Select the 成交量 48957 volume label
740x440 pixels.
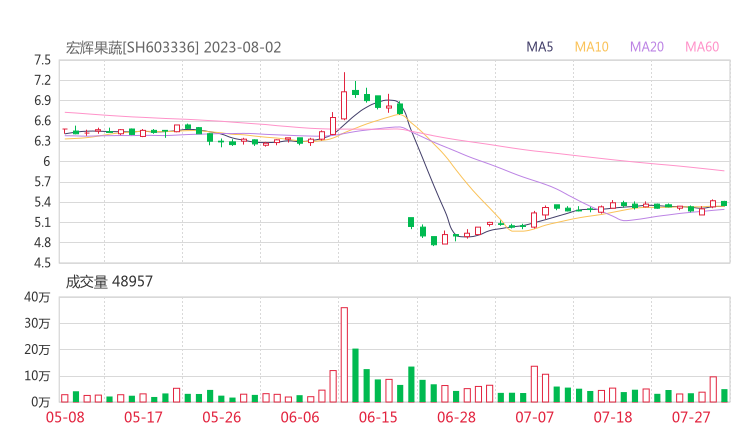pyautogui.click(x=109, y=282)
